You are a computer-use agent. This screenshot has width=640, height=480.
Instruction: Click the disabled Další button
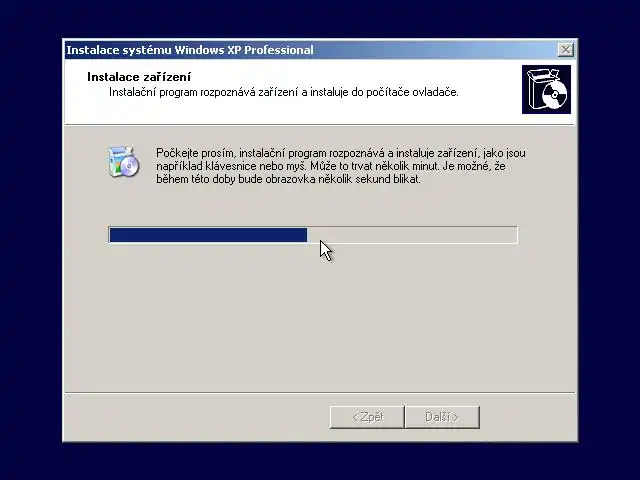click(442, 417)
